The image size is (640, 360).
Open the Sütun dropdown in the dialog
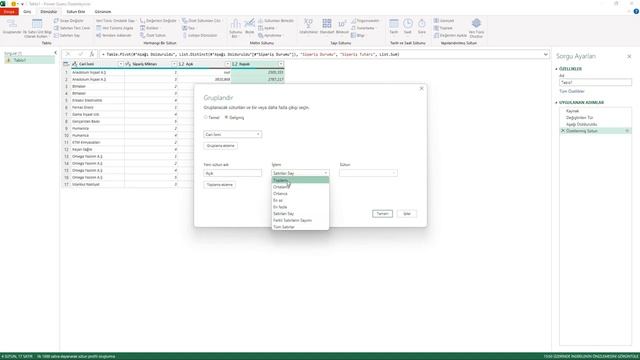pyautogui.click(x=368, y=173)
